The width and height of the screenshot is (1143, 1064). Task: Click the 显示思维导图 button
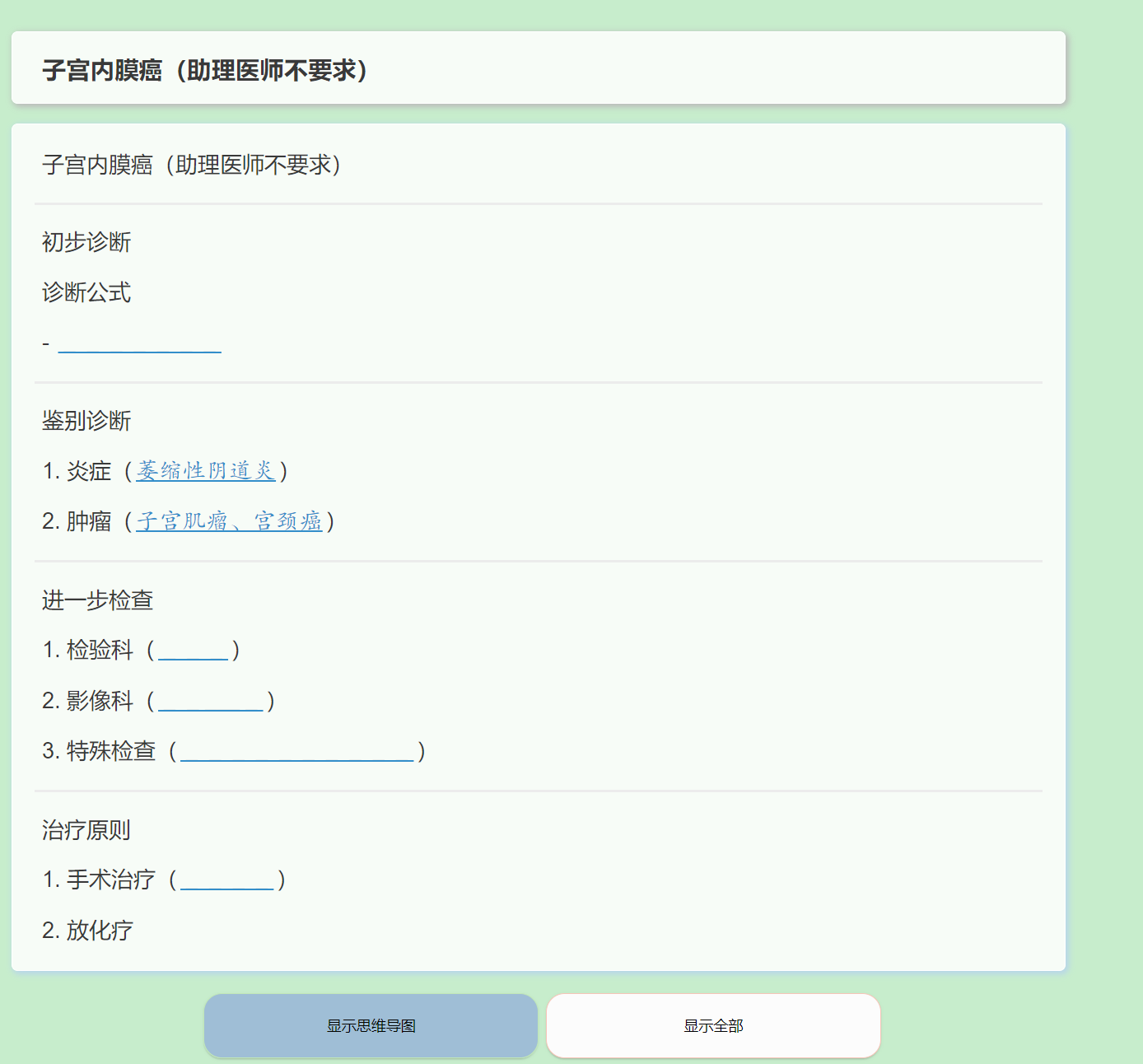(x=371, y=1025)
